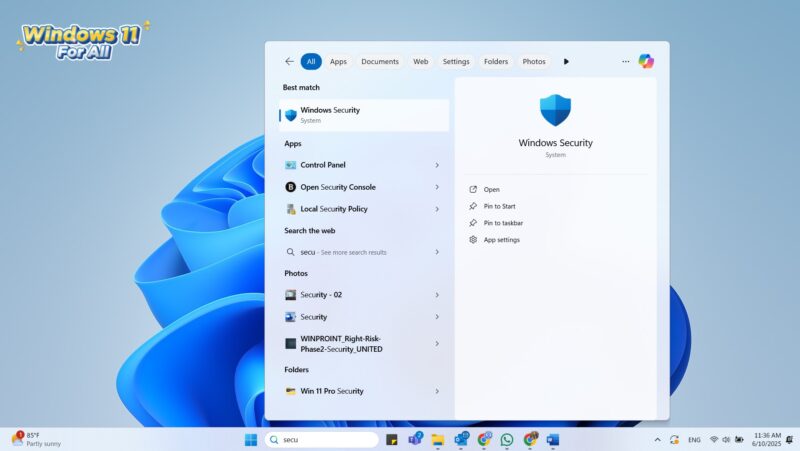Expand the WINPROINT_Right-Risk result chevron

437,343
